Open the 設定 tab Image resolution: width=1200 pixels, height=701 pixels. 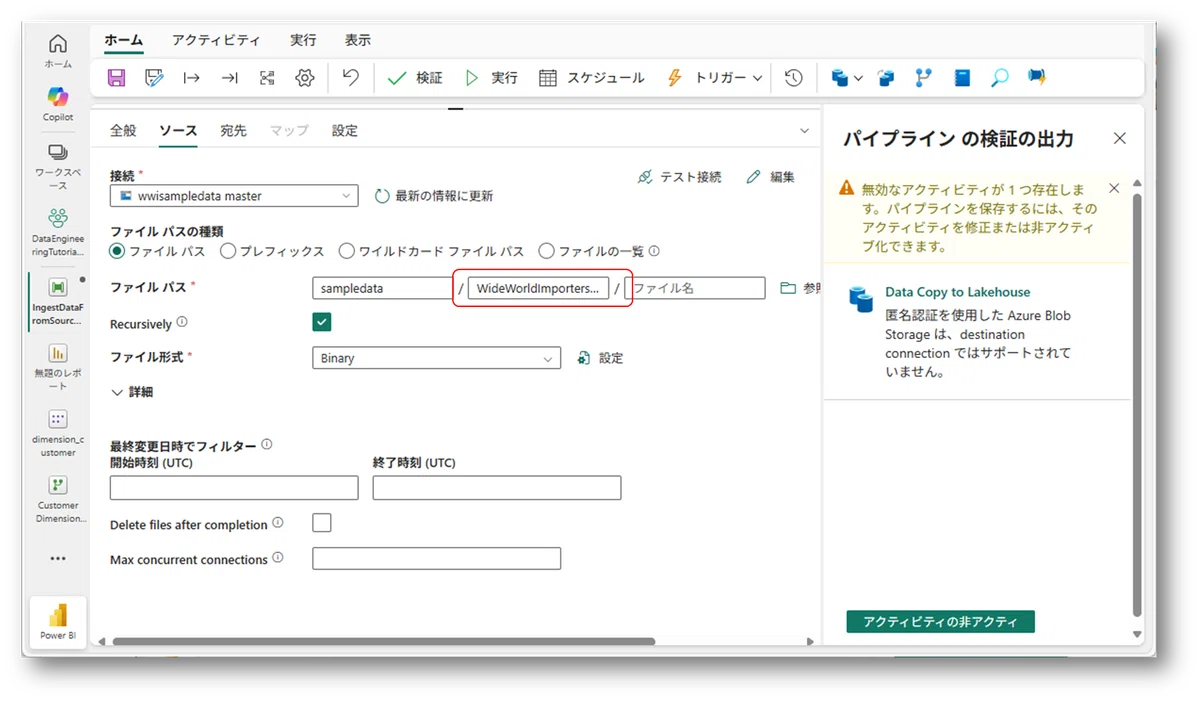tap(345, 130)
